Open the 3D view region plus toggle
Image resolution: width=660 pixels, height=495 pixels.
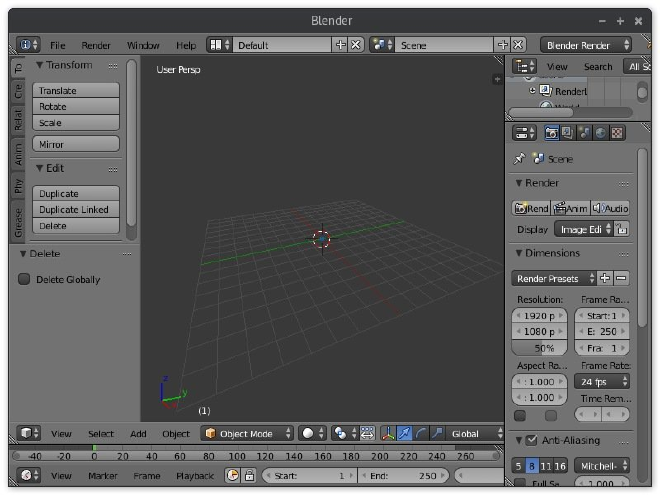tap(497, 79)
